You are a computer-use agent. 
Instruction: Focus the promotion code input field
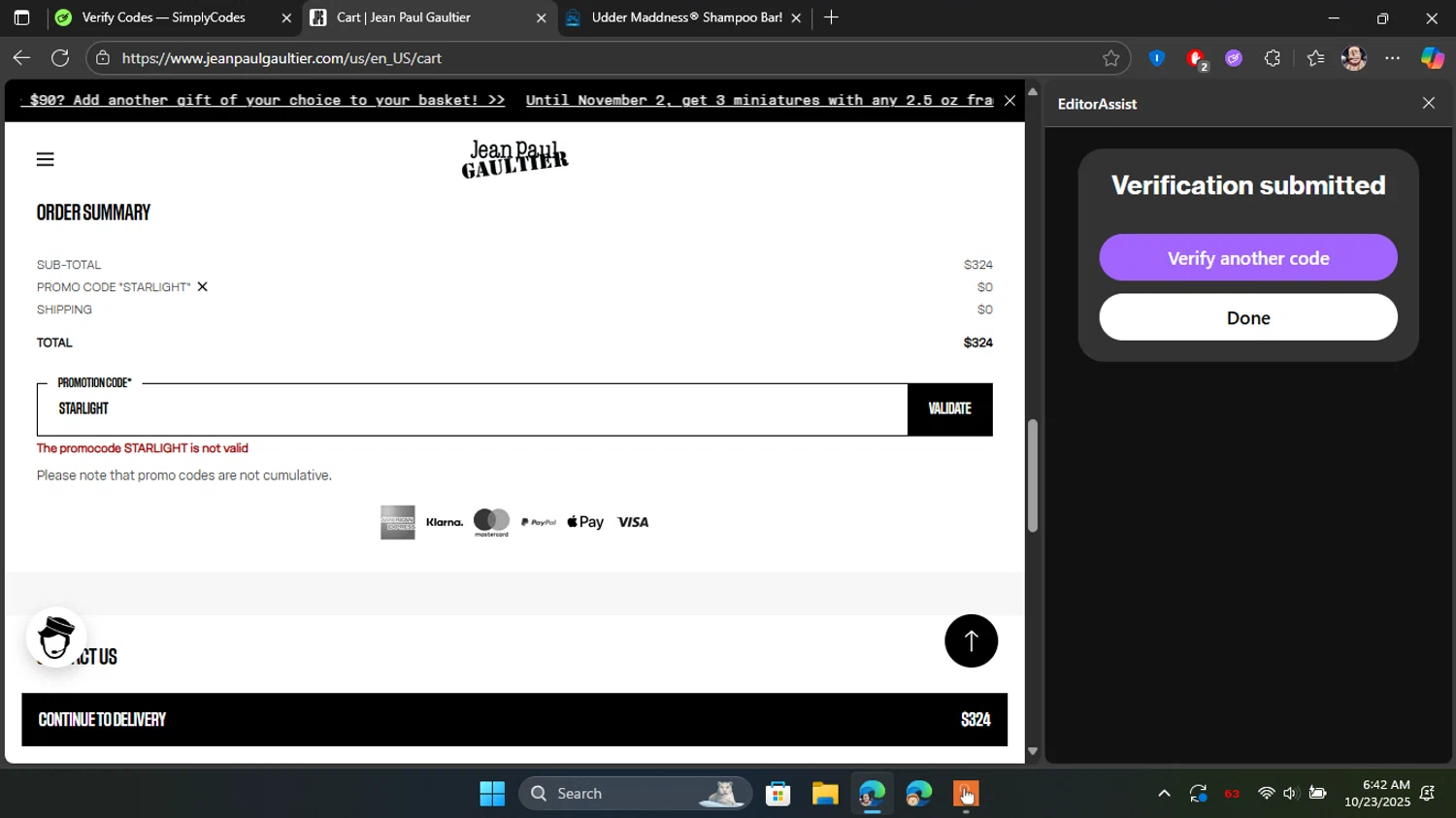(x=473, y=409)
